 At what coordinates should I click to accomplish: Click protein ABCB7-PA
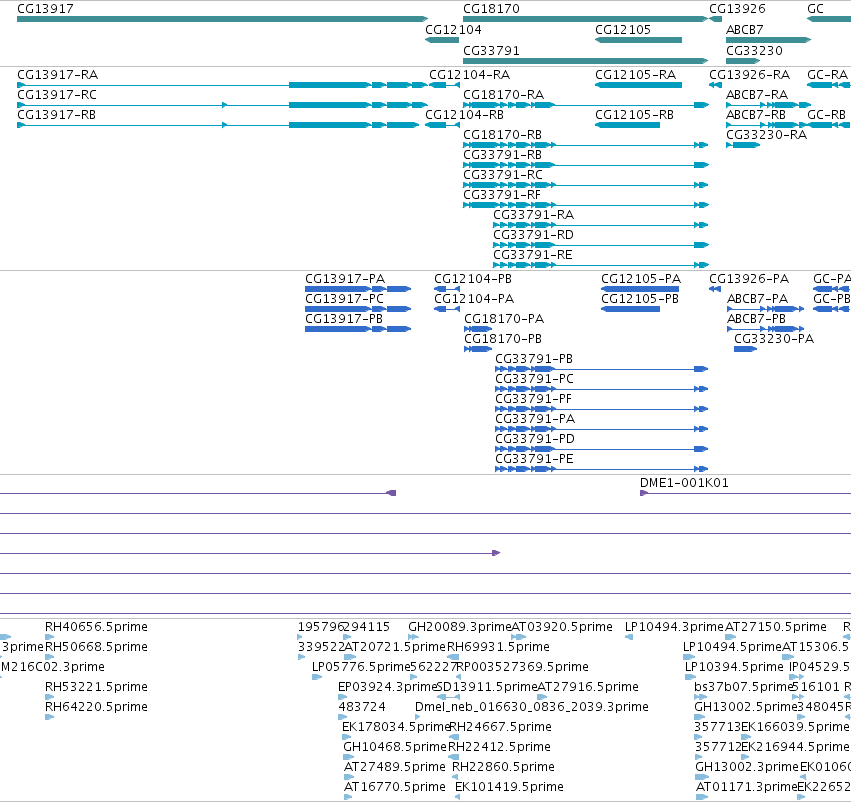(765, 309)
